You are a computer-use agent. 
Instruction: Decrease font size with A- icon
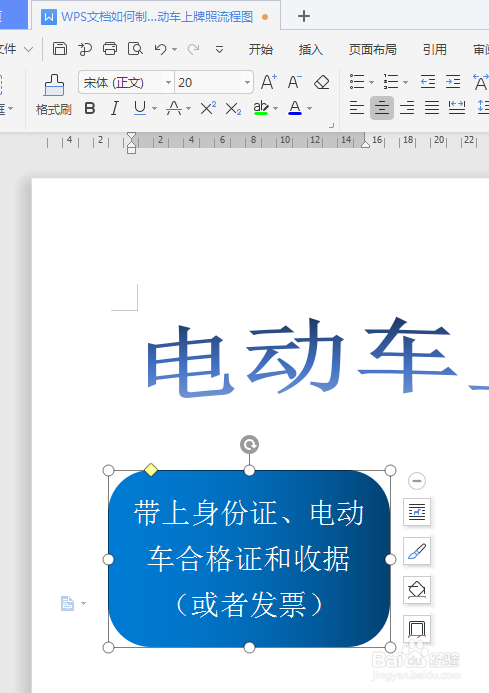pyautogui.click(x=294, y=82)
